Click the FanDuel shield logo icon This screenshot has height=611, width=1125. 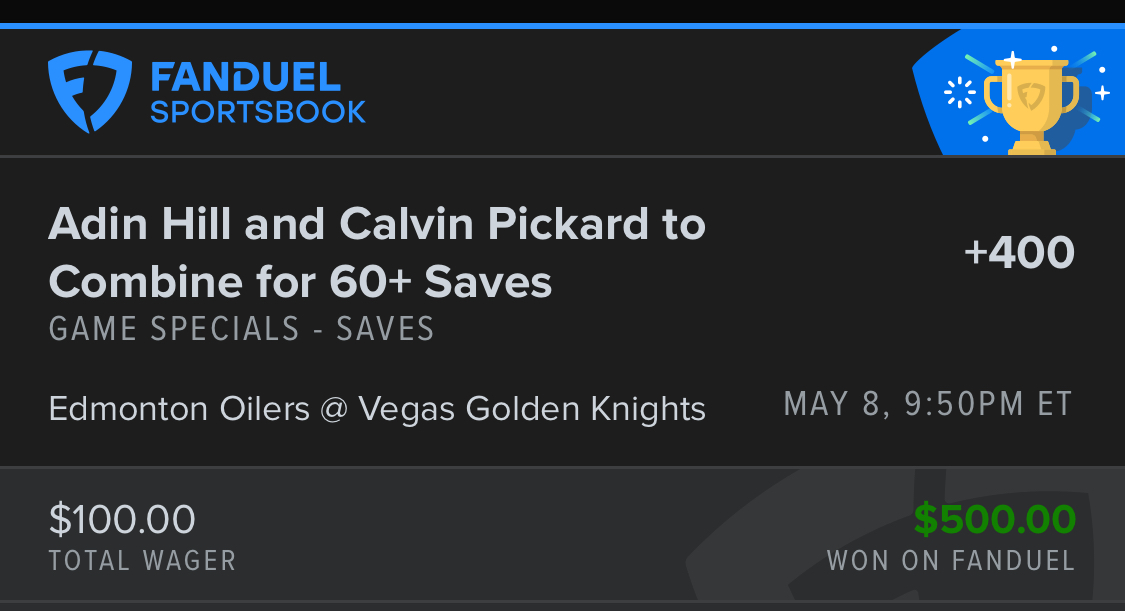pos(90,92)
